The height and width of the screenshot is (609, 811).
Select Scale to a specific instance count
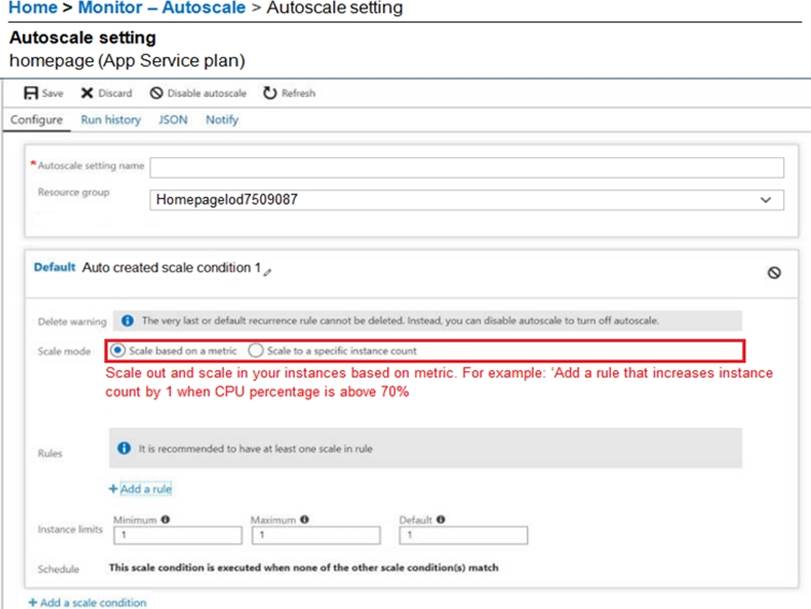[x=256, y=351]
